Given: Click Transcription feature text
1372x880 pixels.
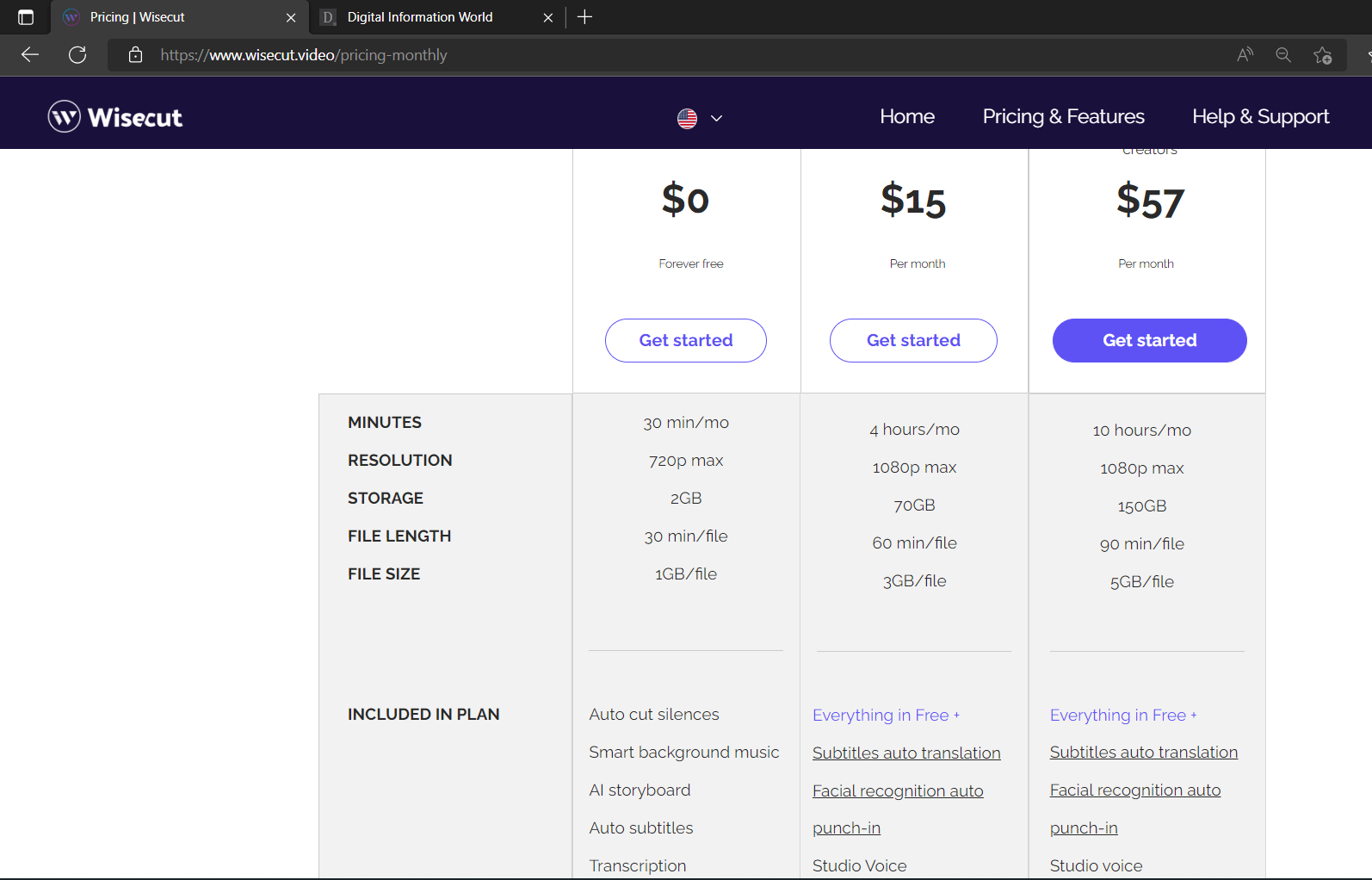Looking at the screenshot, I should [638, 866].
